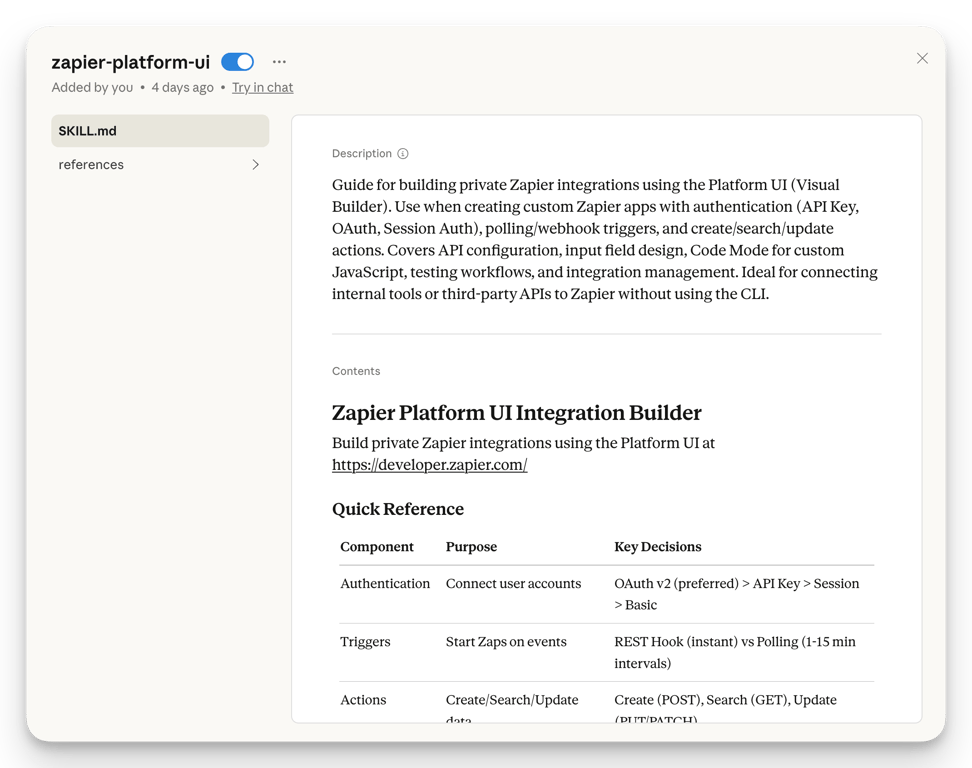This screenshot has width=972, height=768.
Task: Click the Added by you label
Action: 92,87
